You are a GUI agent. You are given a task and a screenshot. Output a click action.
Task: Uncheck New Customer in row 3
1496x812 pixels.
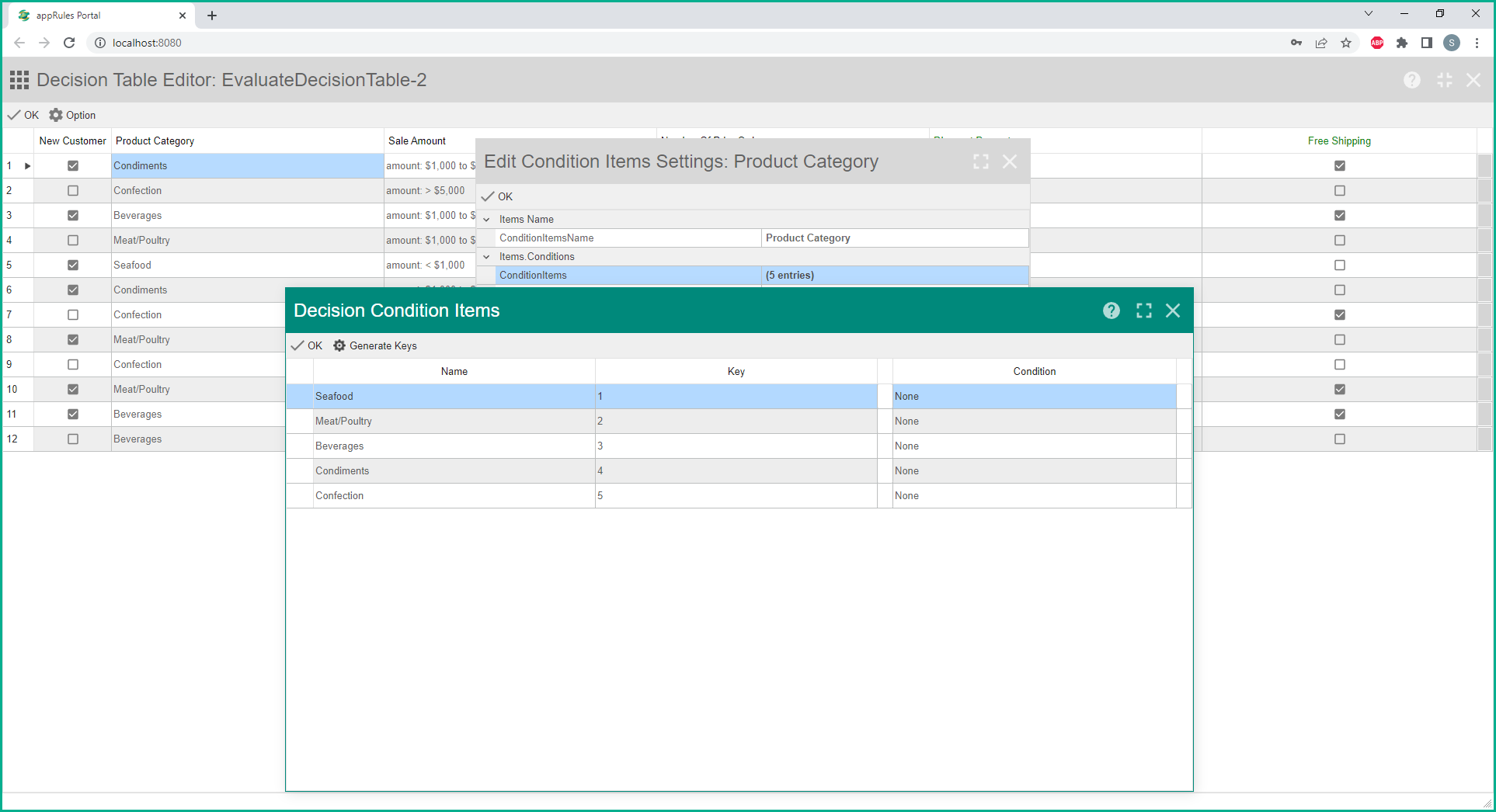73,215
